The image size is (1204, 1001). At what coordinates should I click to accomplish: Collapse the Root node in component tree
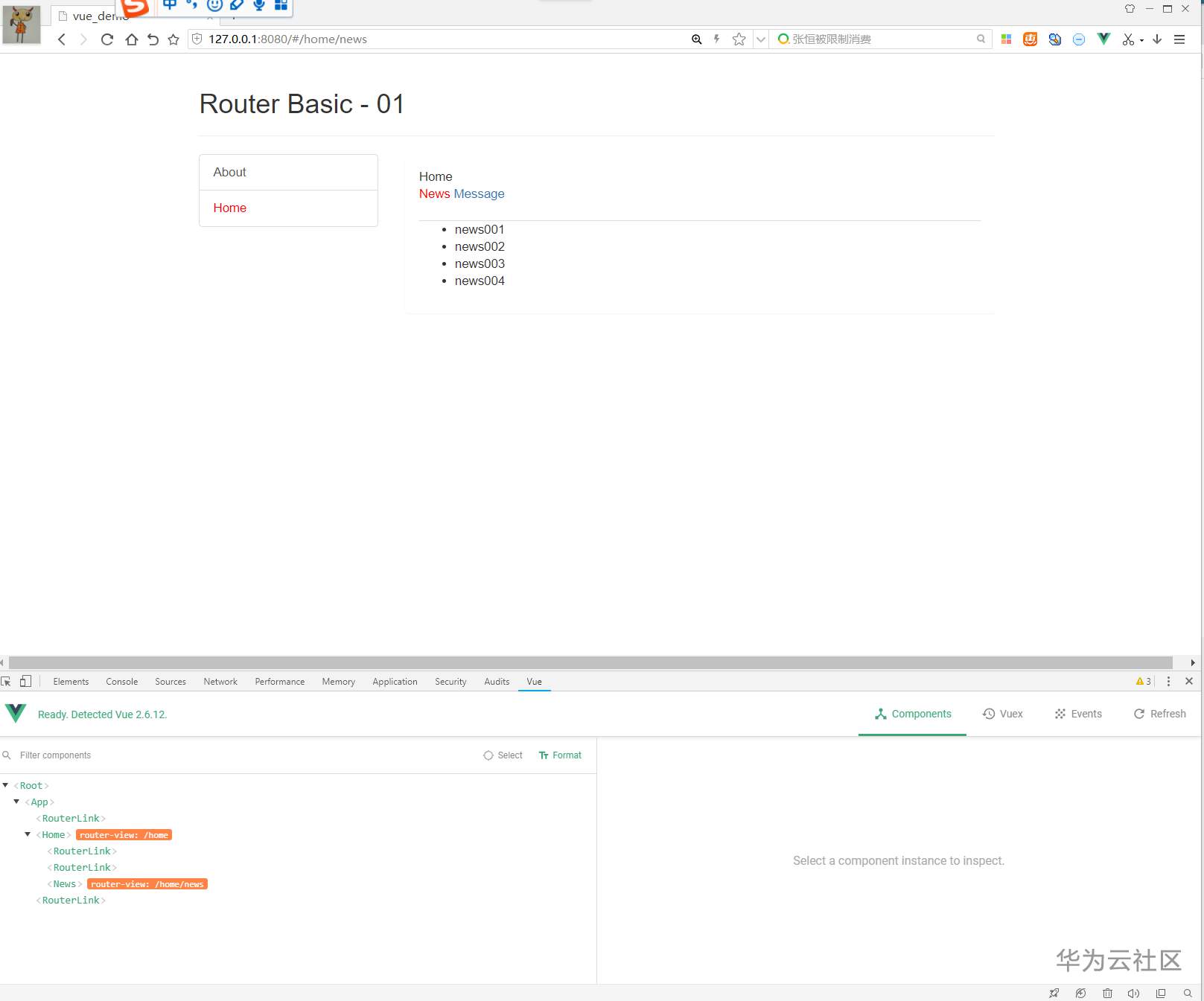pos(5,785)
